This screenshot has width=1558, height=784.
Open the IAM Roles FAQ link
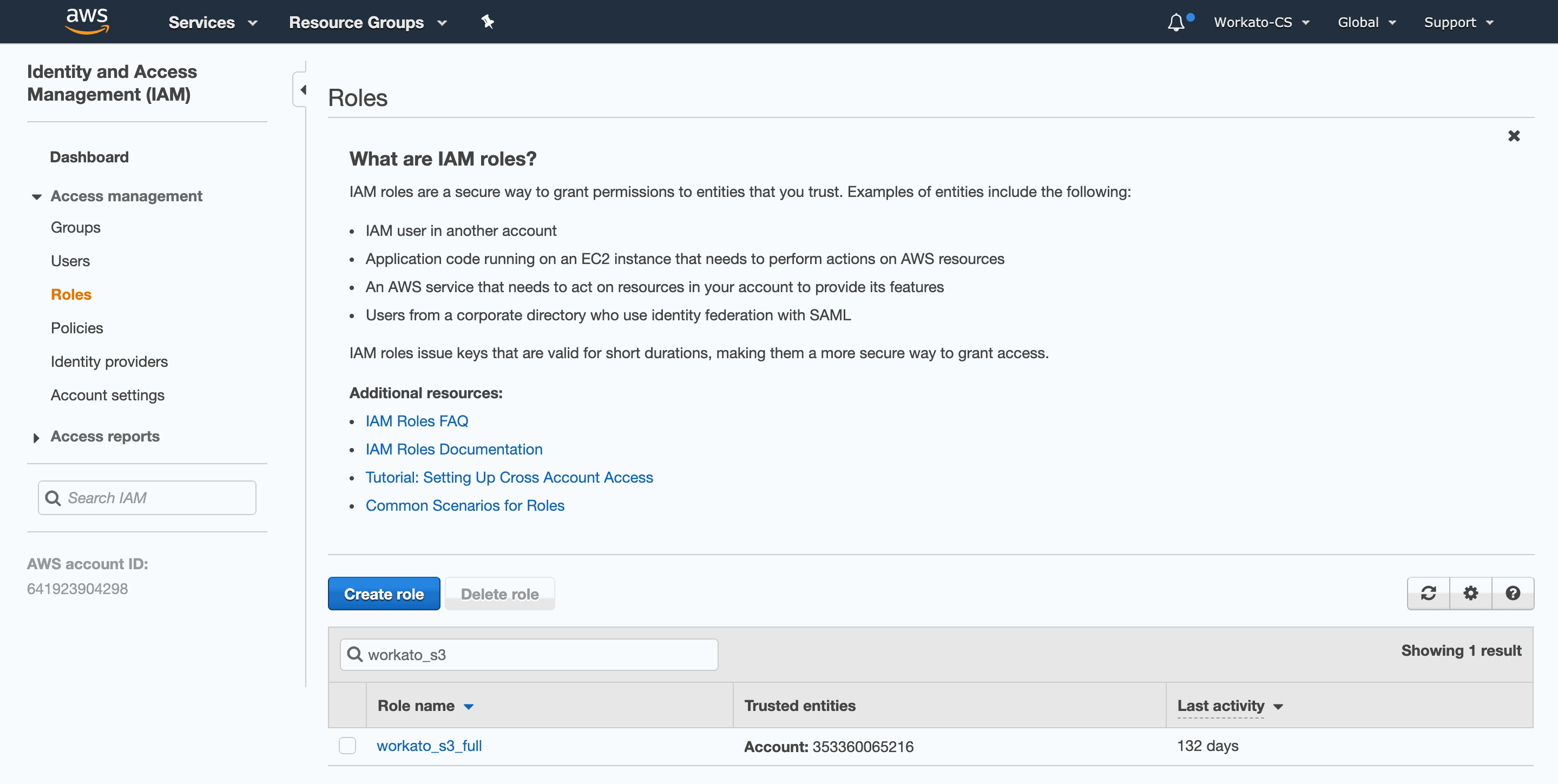(x=416, y=421)
